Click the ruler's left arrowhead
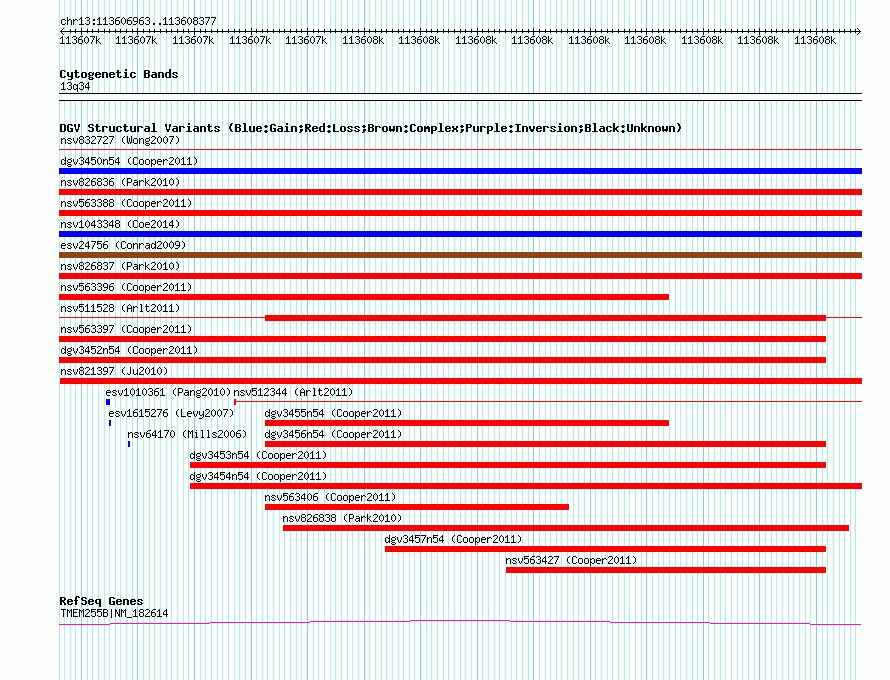The width and height of the screenshot is (890, 680). [62, 31]
